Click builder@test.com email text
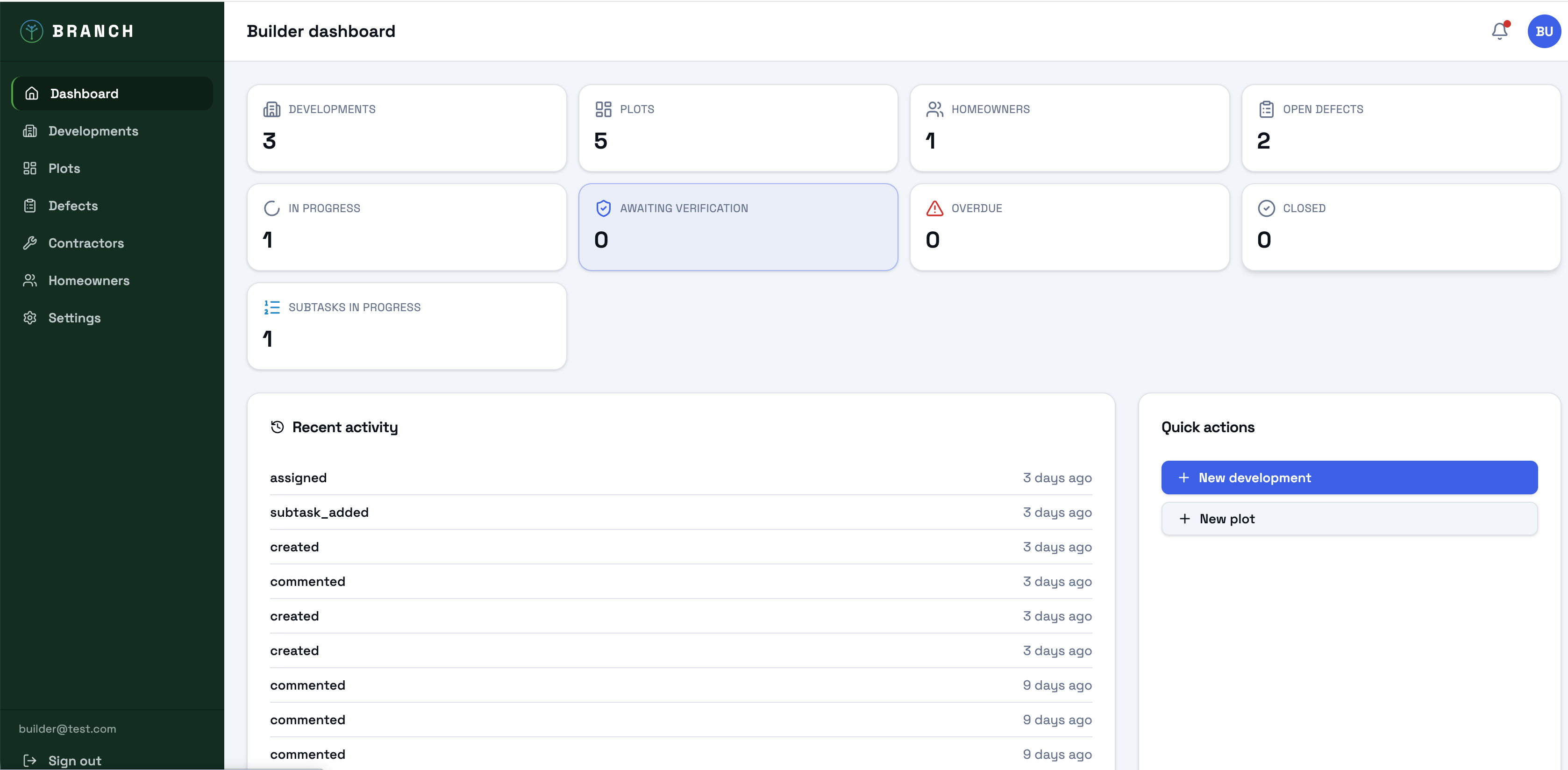 [67, 728]
